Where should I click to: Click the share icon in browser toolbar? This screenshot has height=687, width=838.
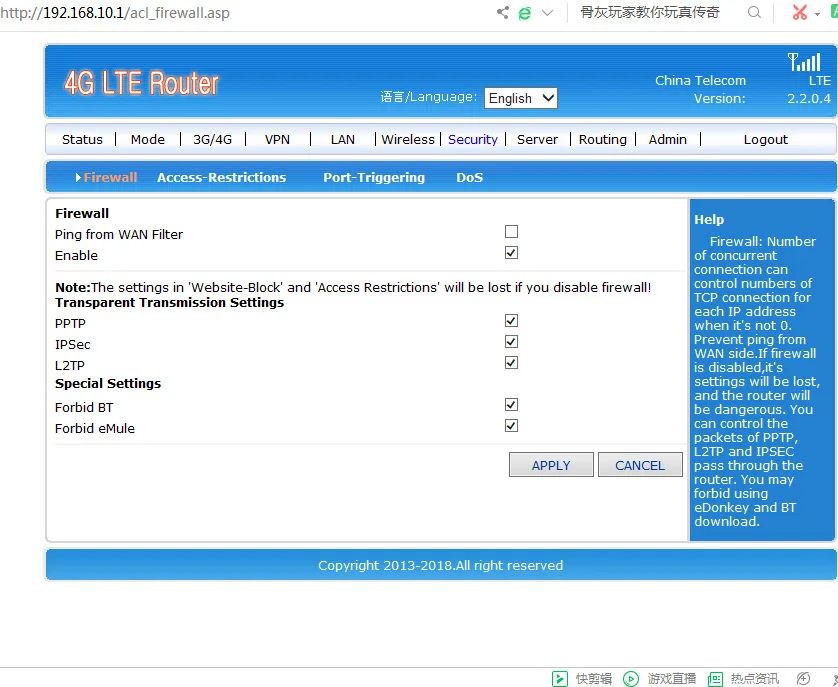(503, 13)
